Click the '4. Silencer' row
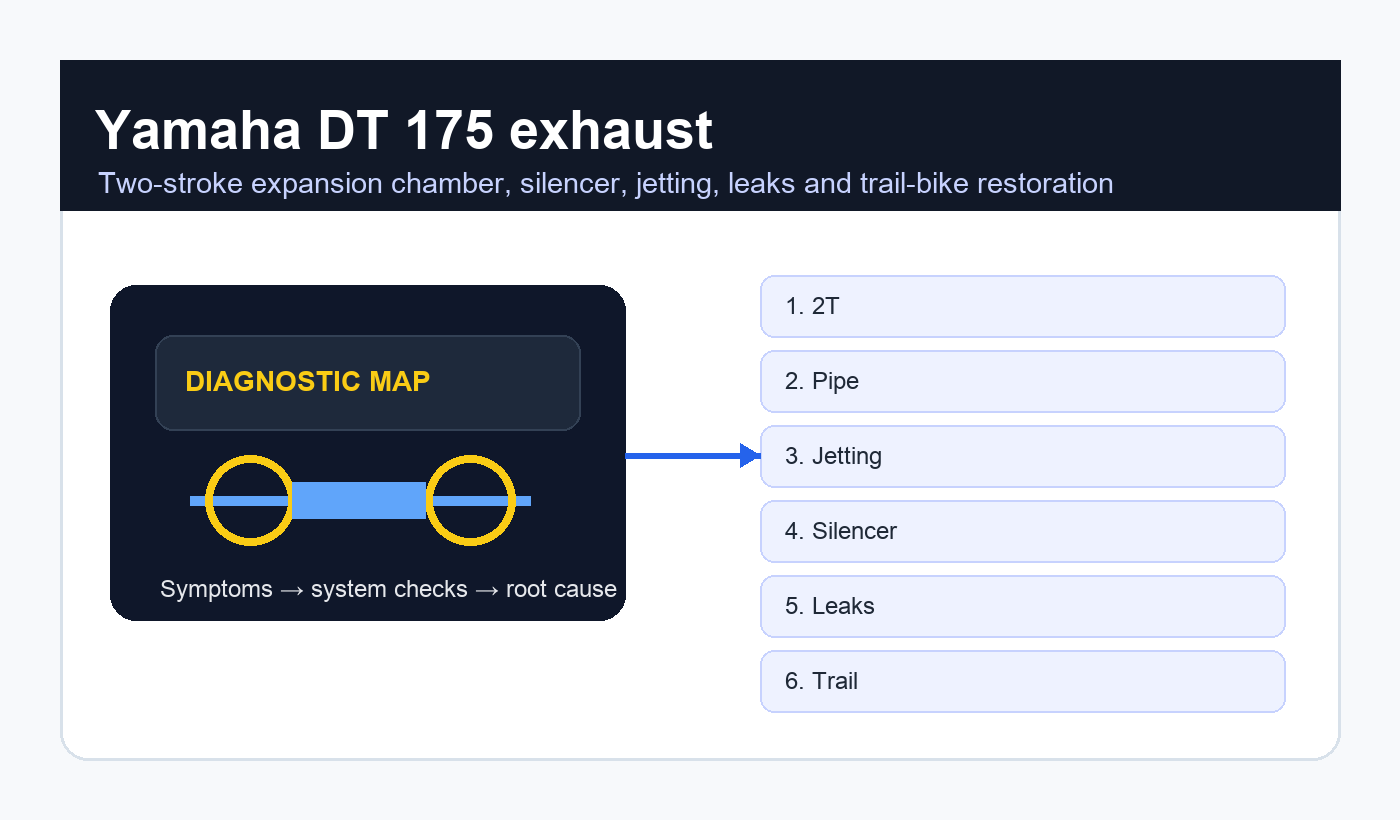Screen dimensions: 1400x820 (x=1022, y=531)
